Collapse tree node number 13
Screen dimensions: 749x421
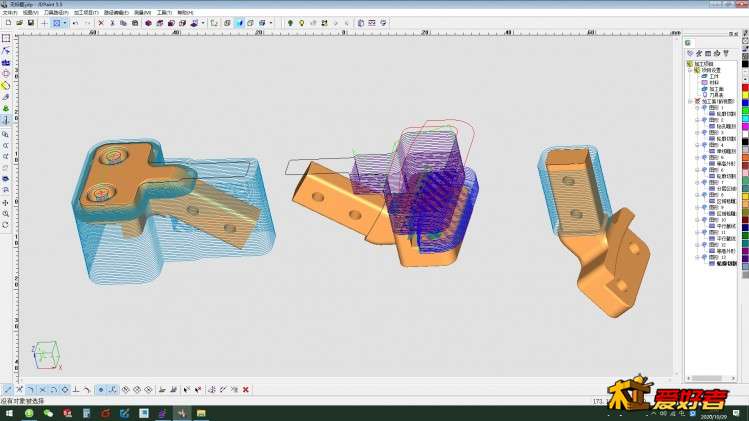[x=697, y=257]
